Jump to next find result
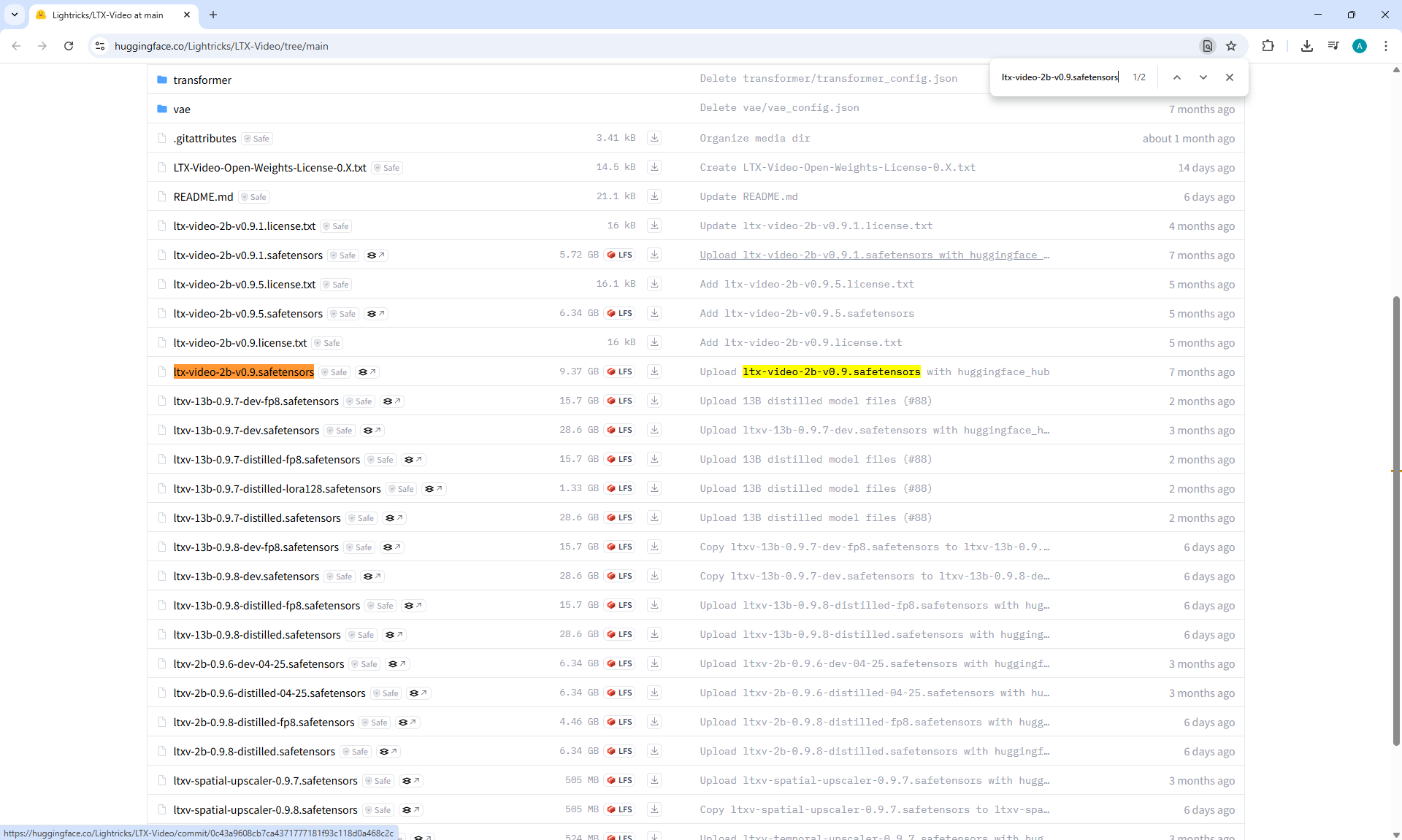 [x=1203, y=77]
